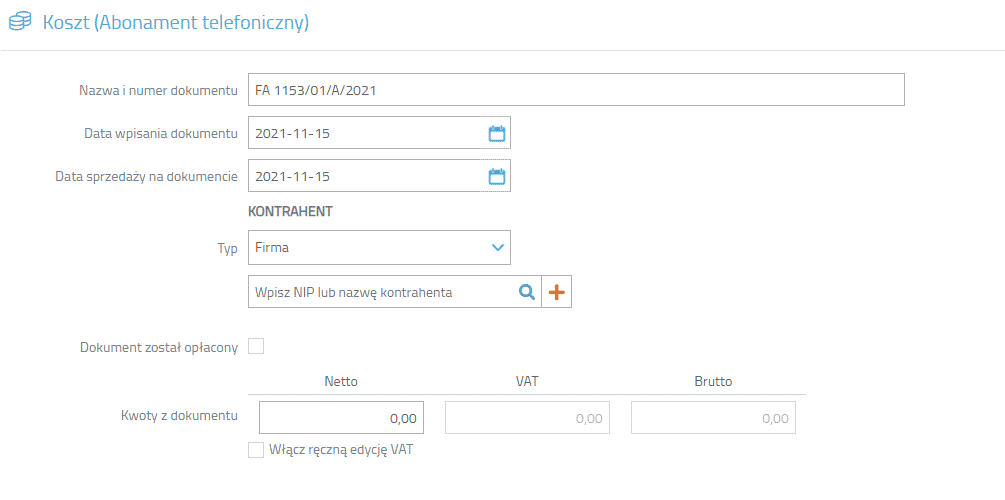Viewport: 1005px width, 500px height.
Task: Add new kontrahent with orange plus icon
Action: tap(556, 292)
